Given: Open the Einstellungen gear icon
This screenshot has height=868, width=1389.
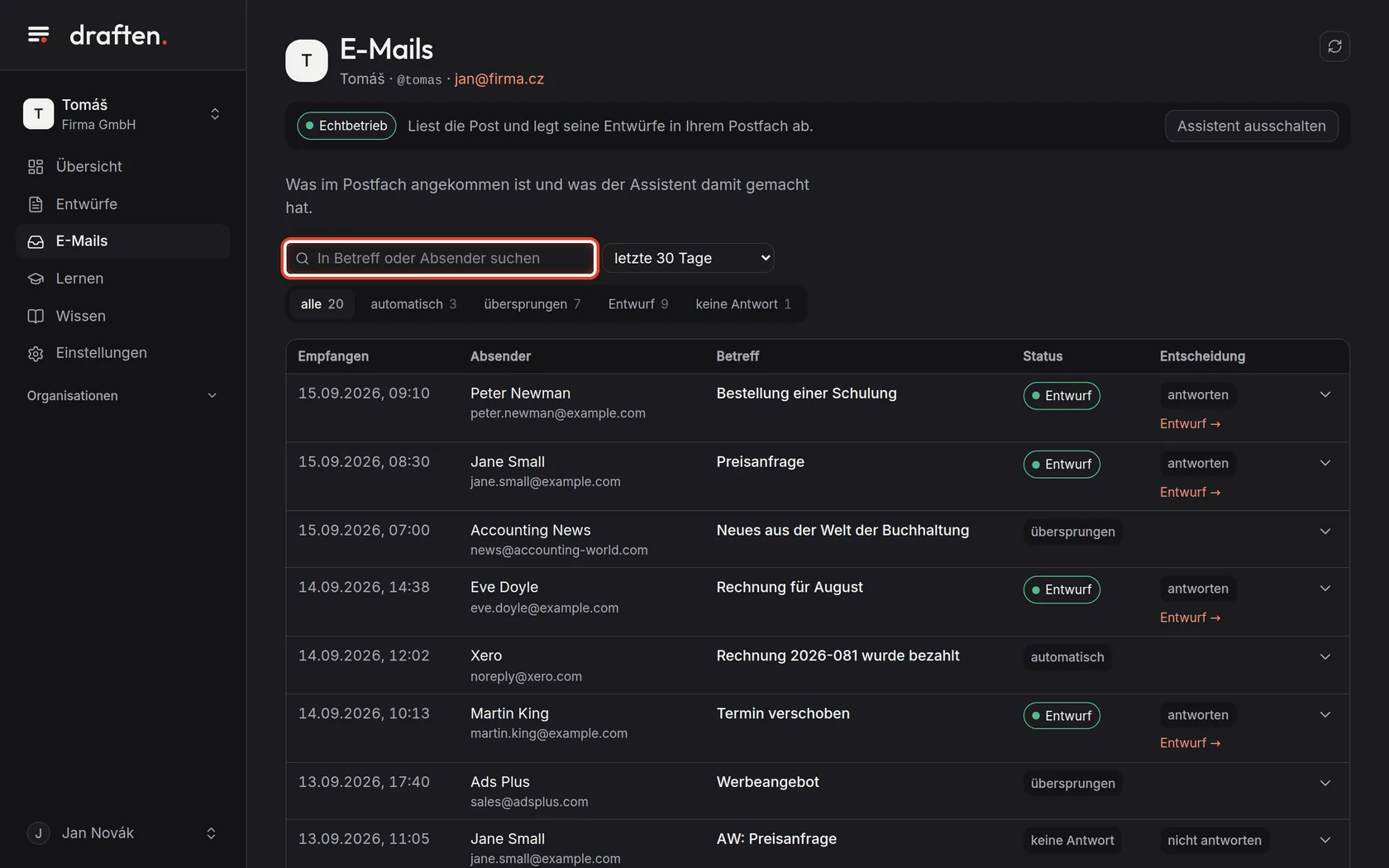Looking at the screenshot, I should click(36, 353).
